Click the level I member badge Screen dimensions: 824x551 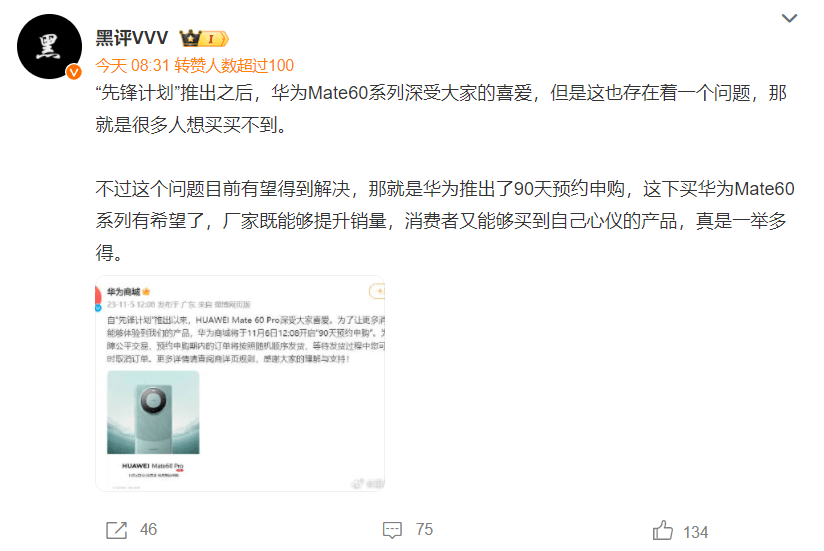pyautogui.click(x=215, y=39)
